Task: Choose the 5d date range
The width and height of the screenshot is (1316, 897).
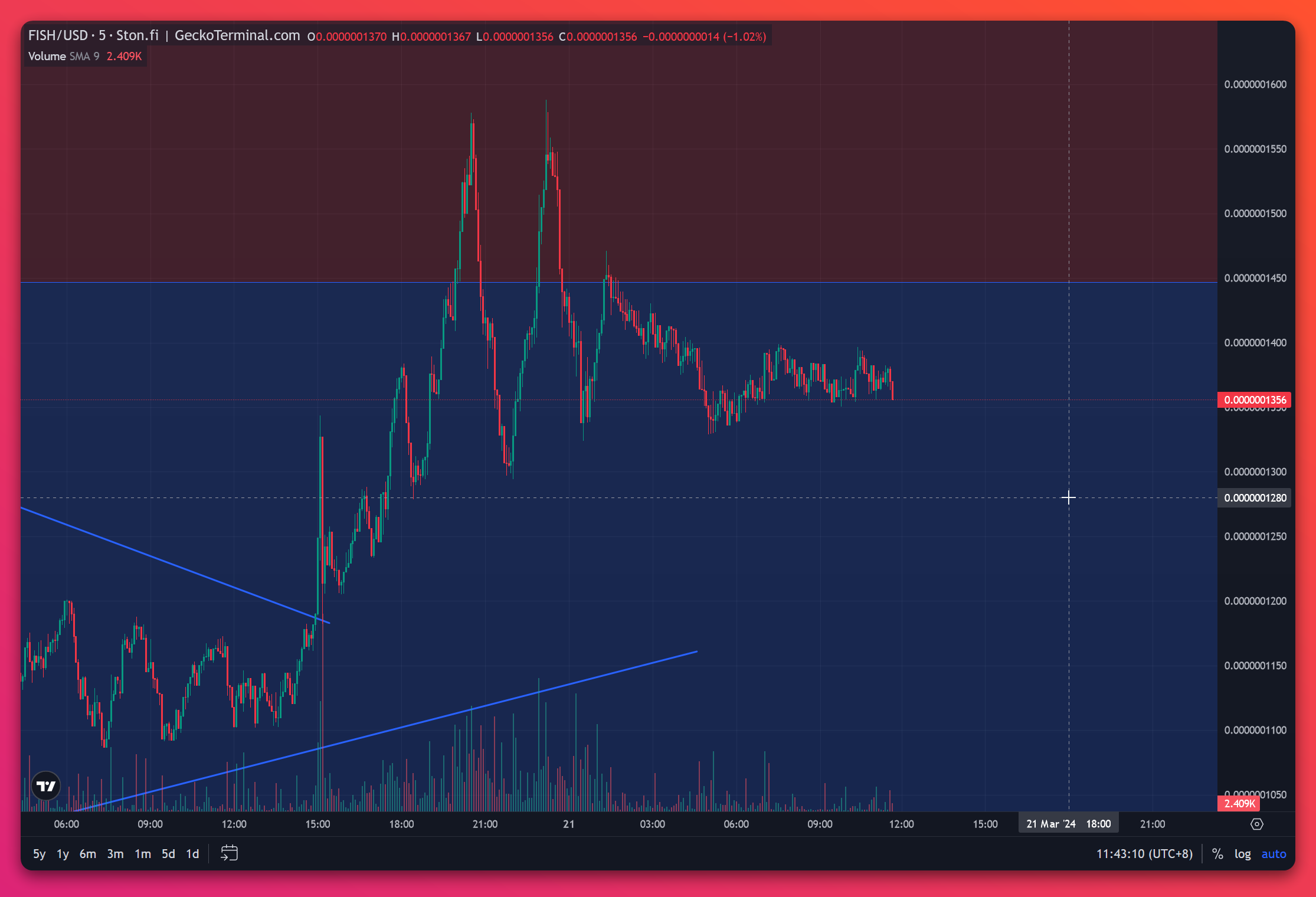Action: [168, 854]
